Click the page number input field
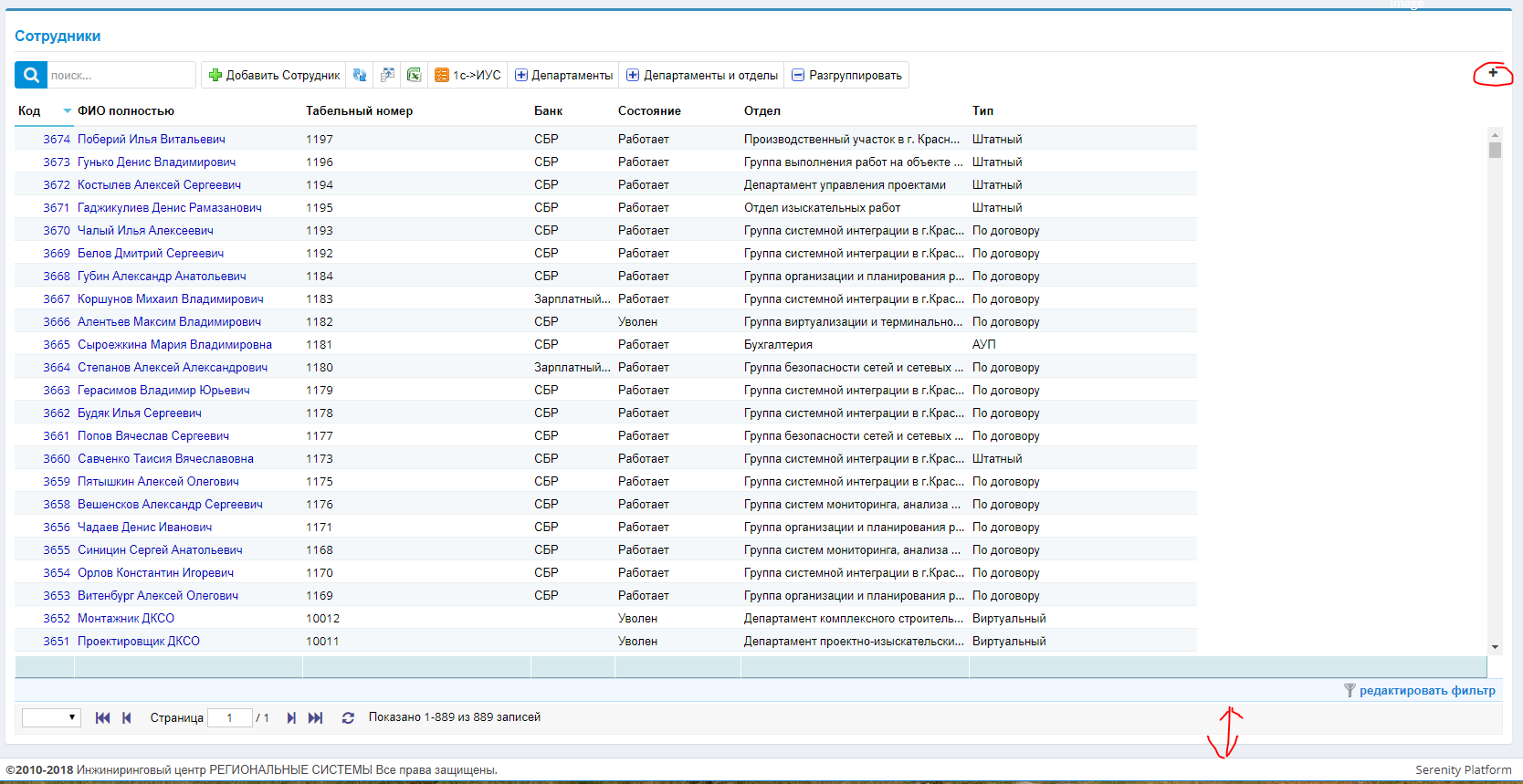 click(229, 717)
